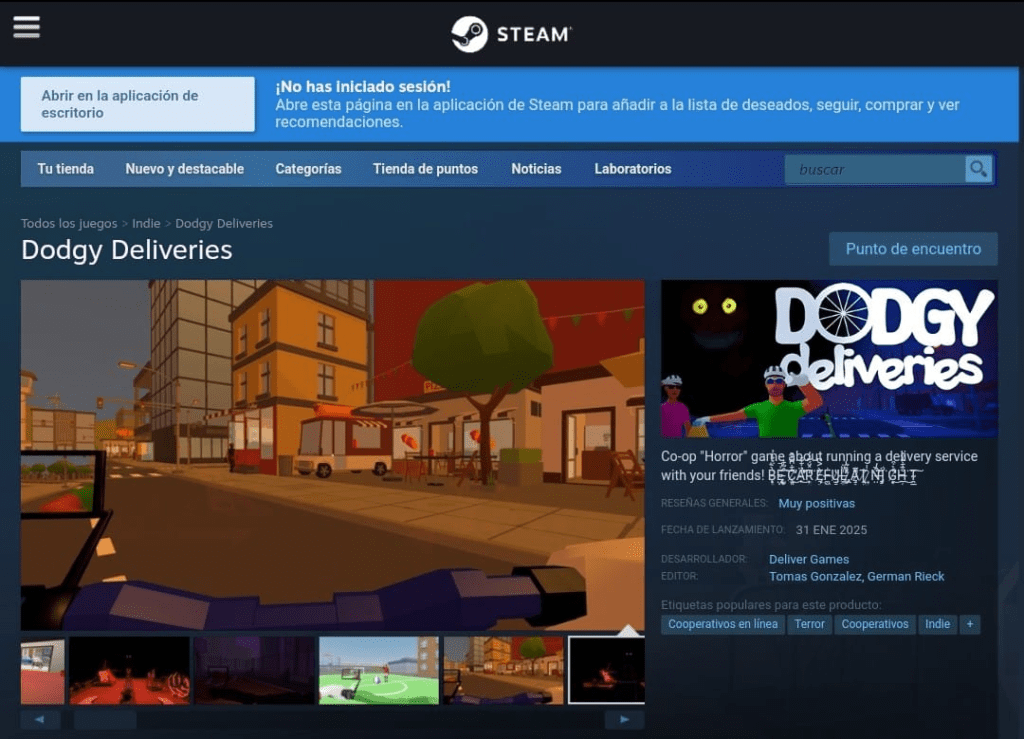Click the Steam logo in header
Screen dimensions: 1024x739
(x=511, y=34)
